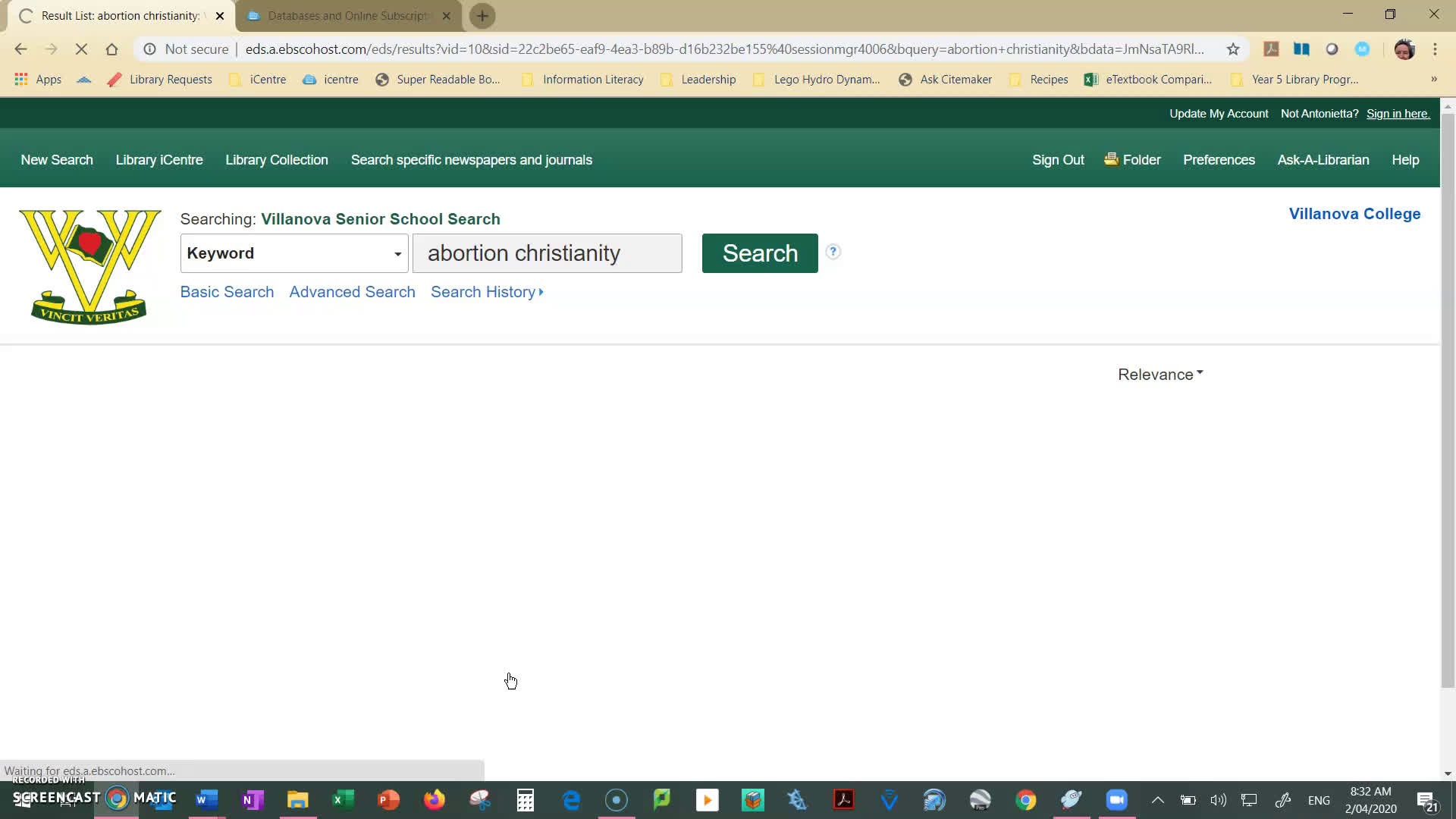Open the Apps shortcut in the bookmarks bar
1456x819 pixels.
38,80
